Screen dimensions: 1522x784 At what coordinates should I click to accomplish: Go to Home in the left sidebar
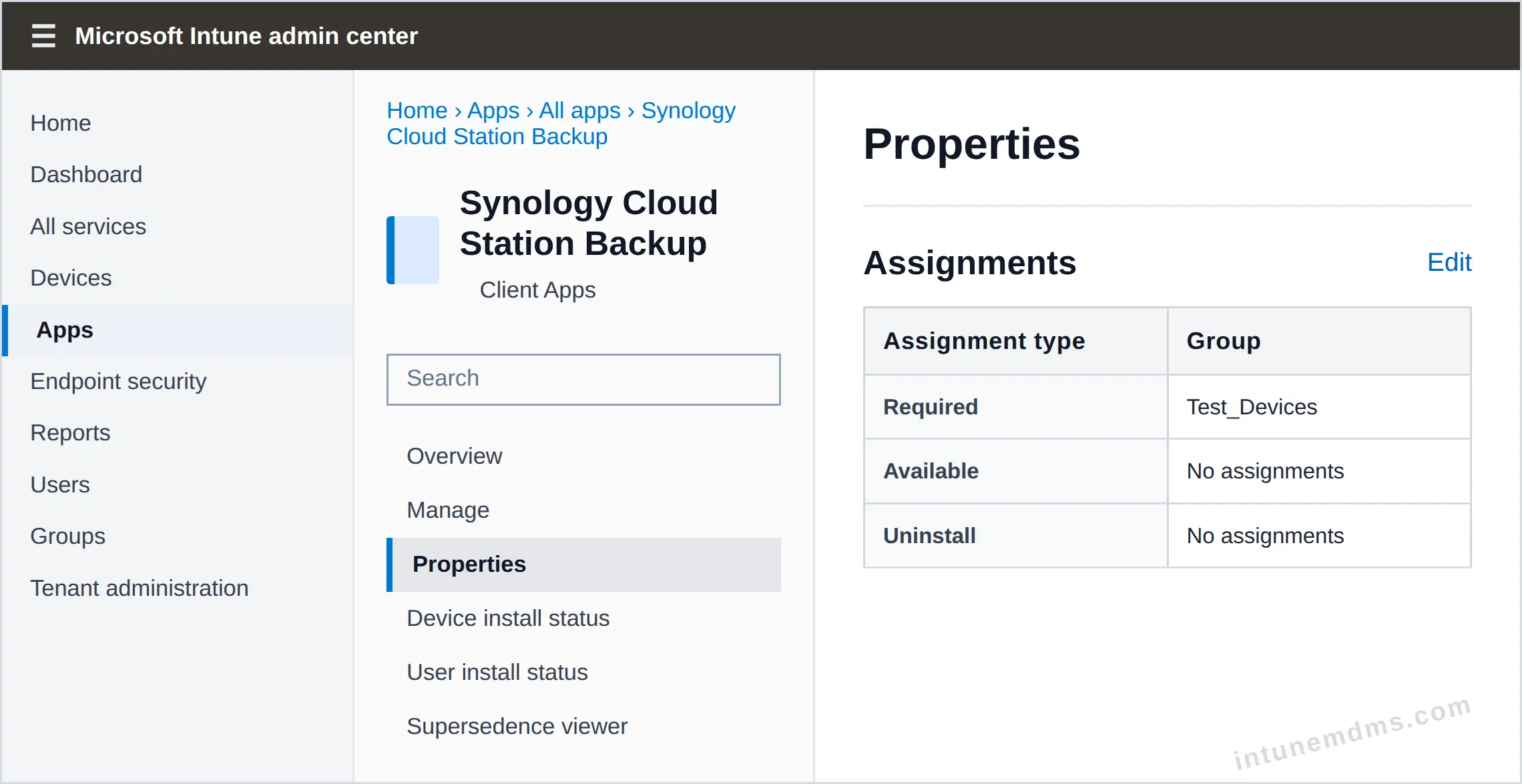coord(61,123)
